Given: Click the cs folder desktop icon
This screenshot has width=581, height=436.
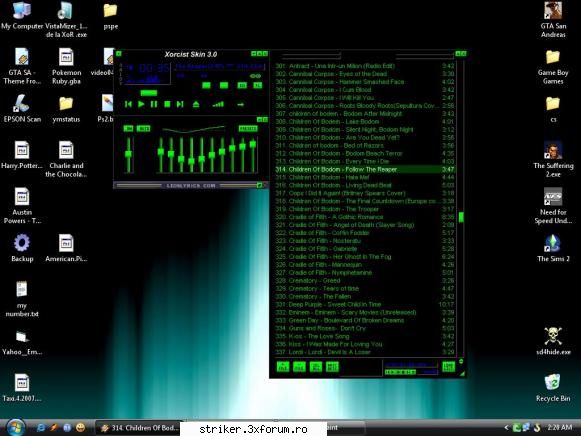Looking at the screenshot, I should click(x=553, y=109).
